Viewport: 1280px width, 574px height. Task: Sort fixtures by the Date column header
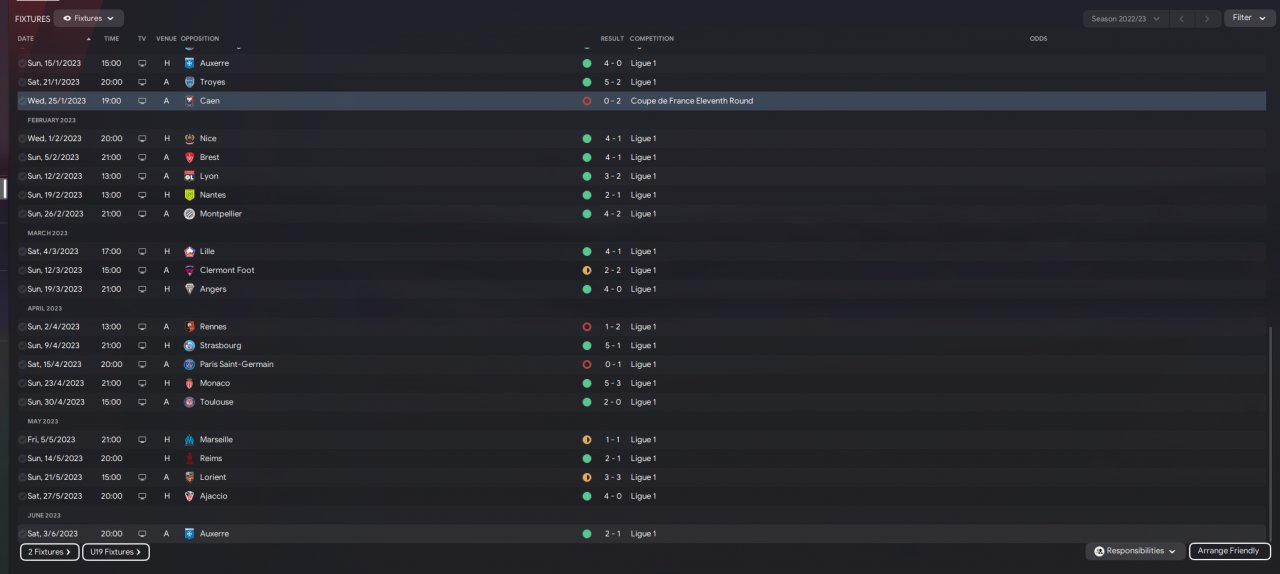26,39
